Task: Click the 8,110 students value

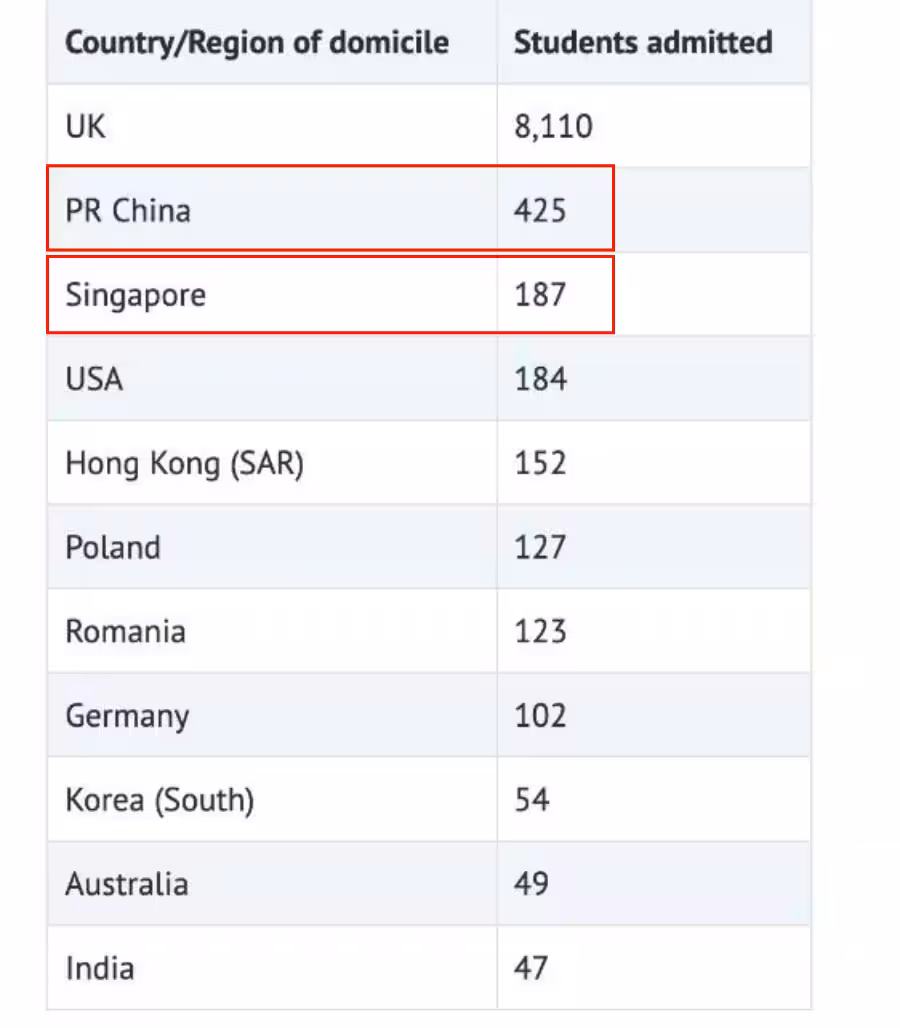Action: [x=553, y=127]
